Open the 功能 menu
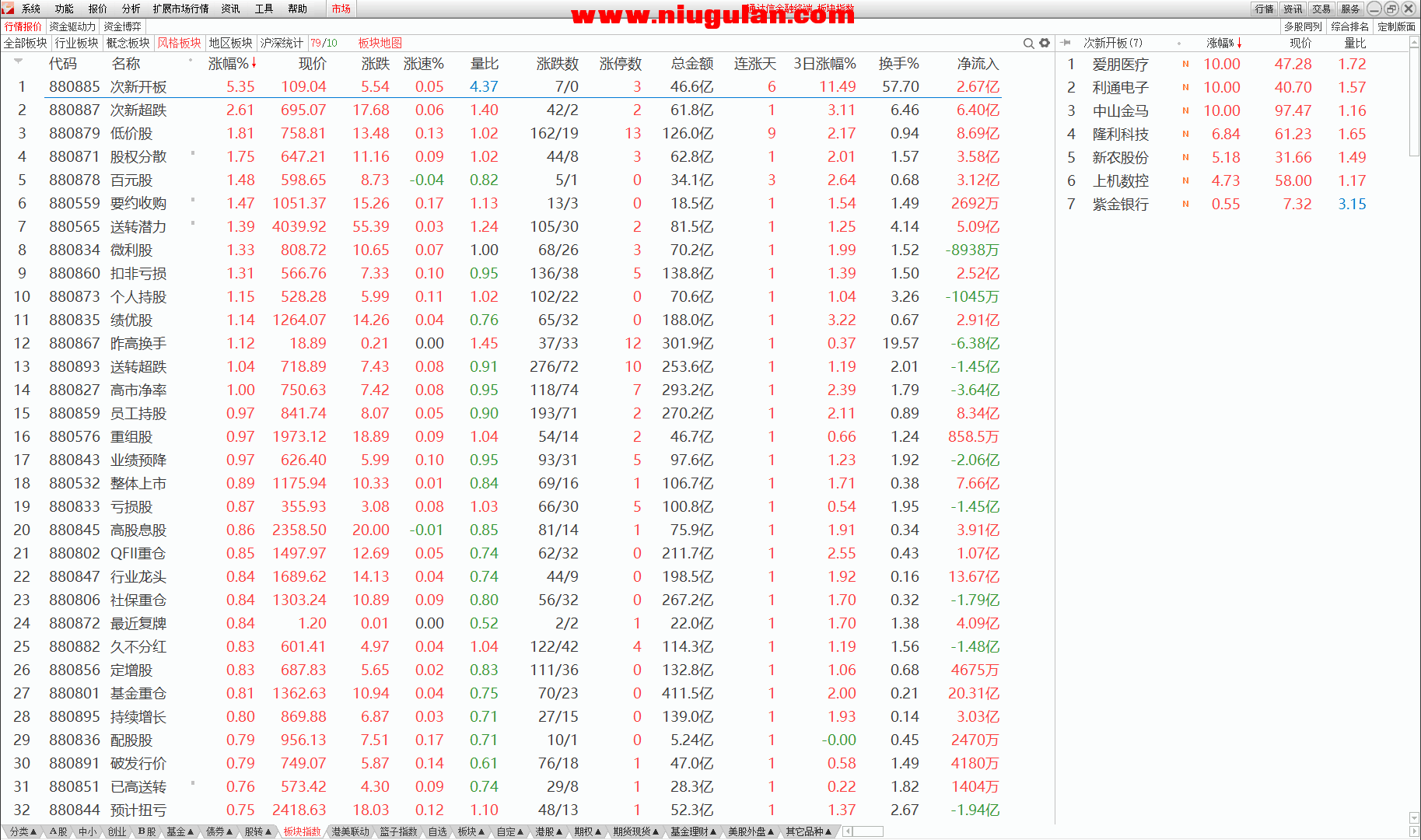The width and height of the screenshot is (1421, 840). click(65, 9)
